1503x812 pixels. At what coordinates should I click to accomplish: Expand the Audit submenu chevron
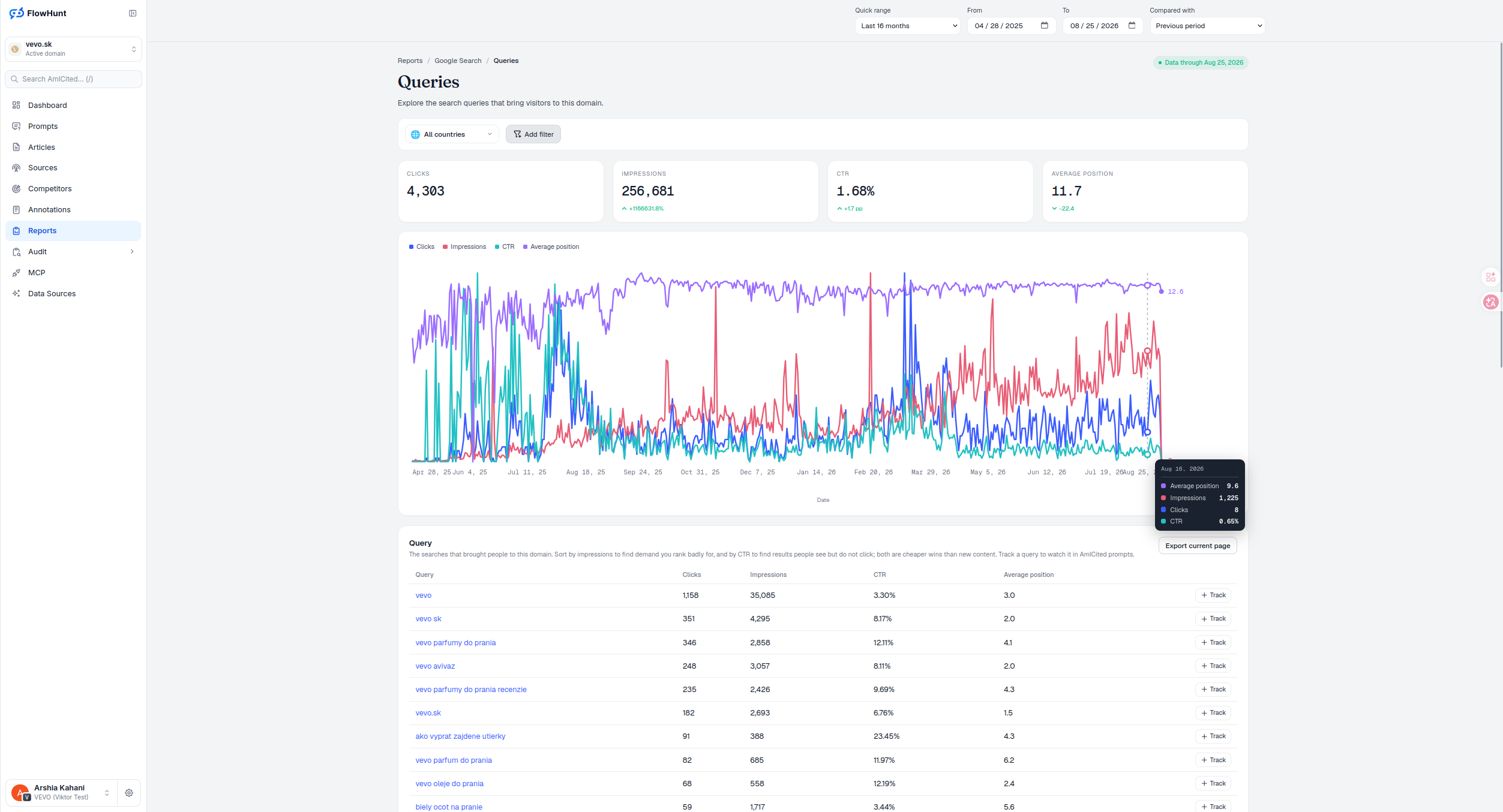[132, 252]
